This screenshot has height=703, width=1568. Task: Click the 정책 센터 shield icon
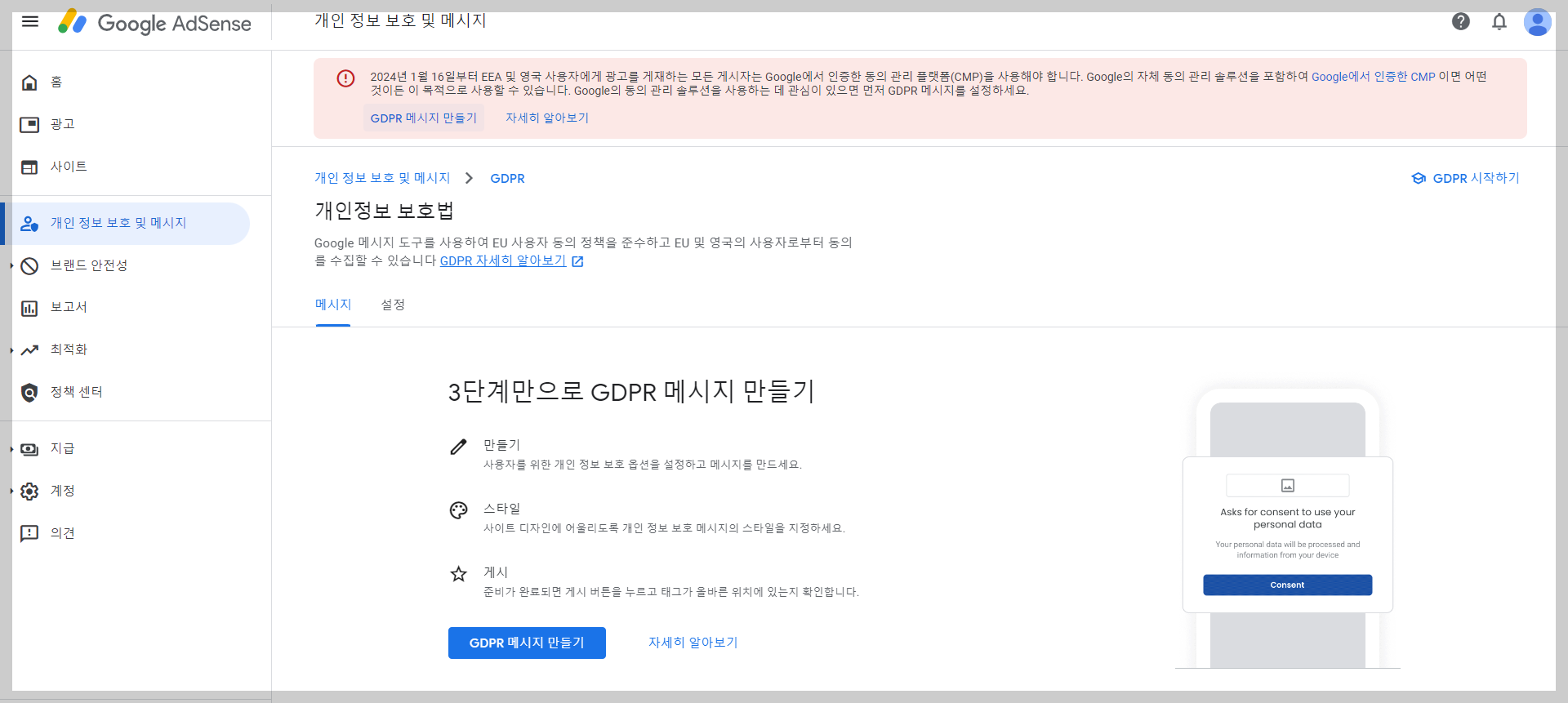tap(29, 393)
